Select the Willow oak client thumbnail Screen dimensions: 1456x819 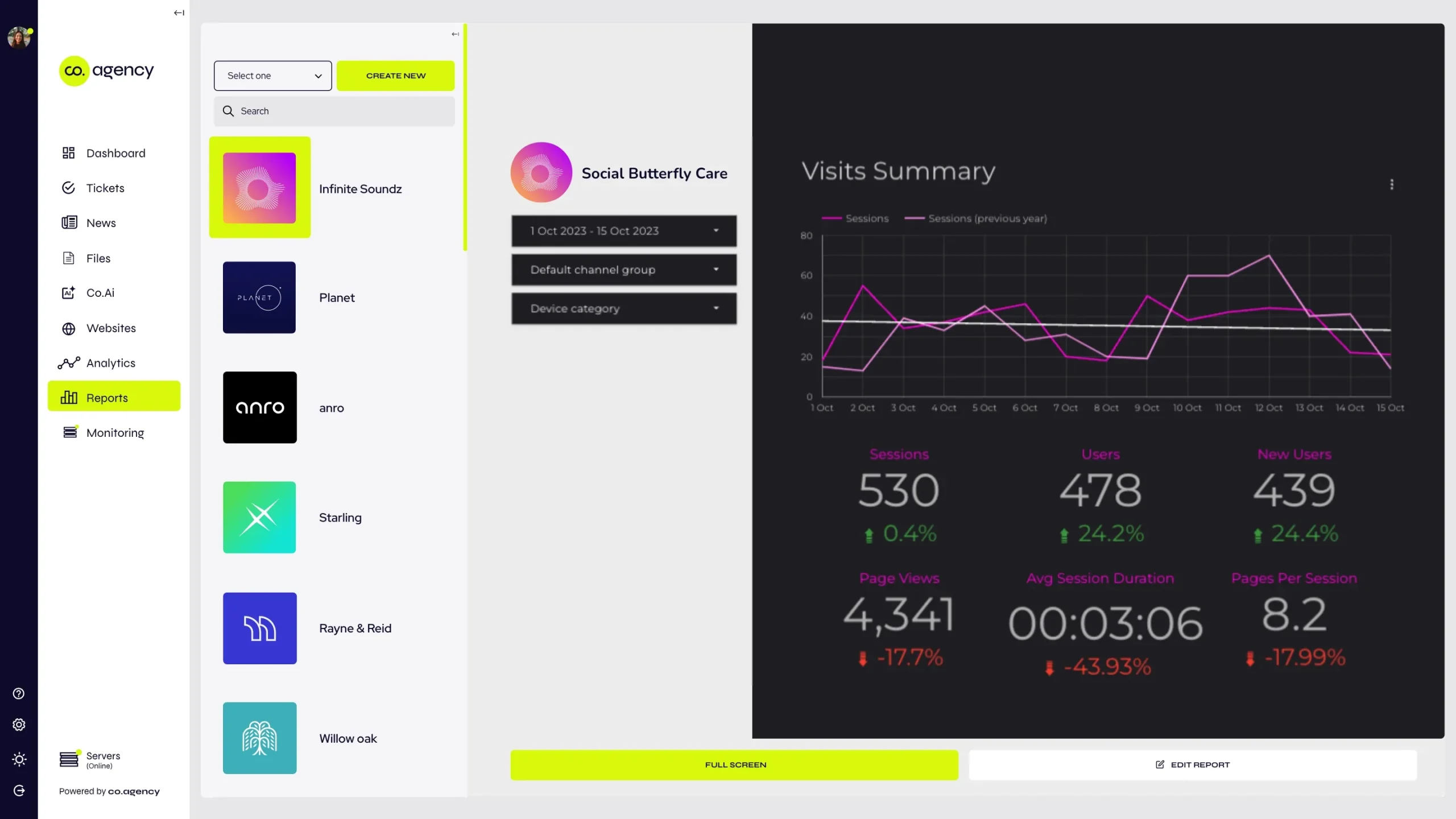(x=259, y=738)
